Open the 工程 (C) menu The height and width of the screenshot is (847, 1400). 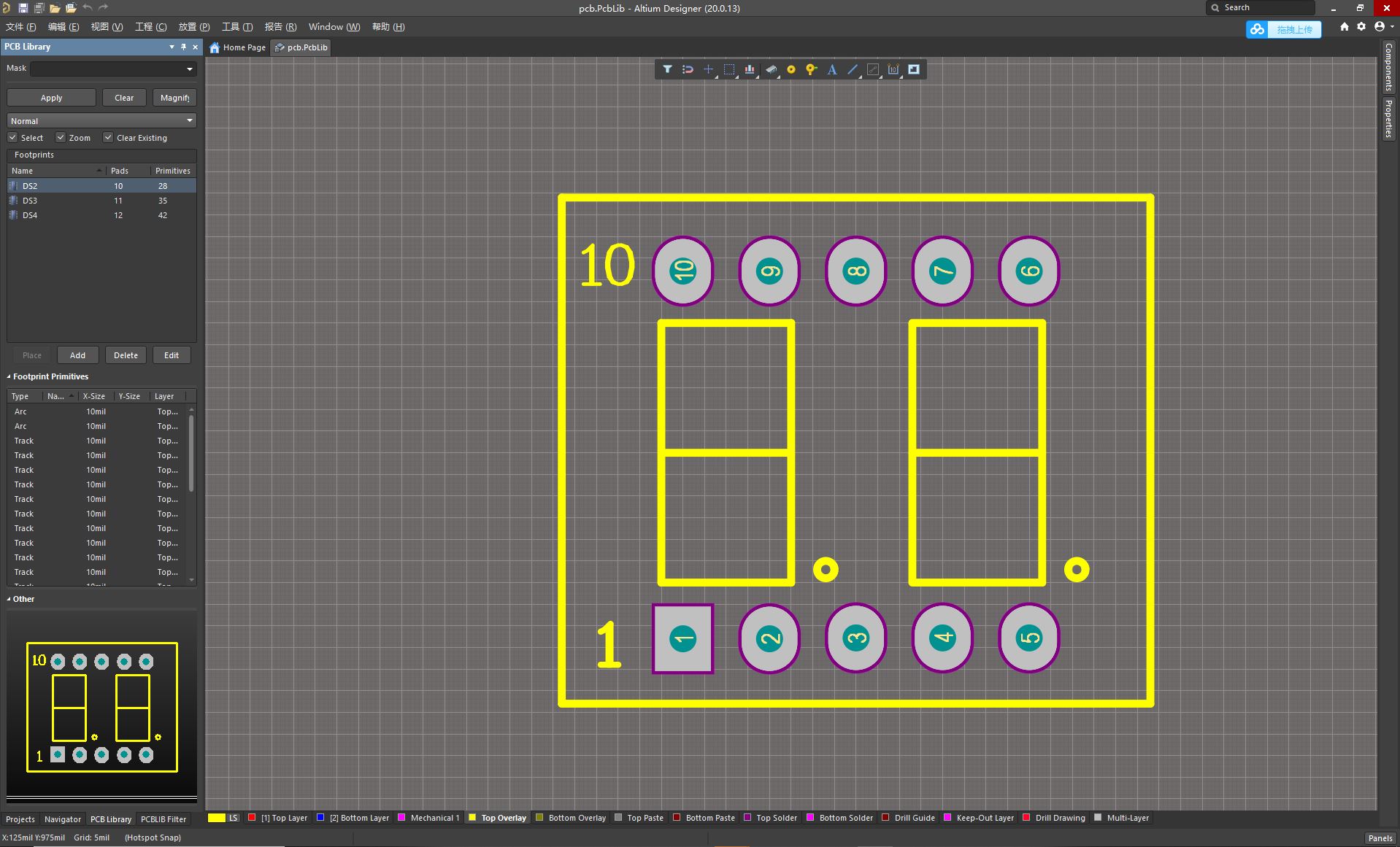[150, 27]
